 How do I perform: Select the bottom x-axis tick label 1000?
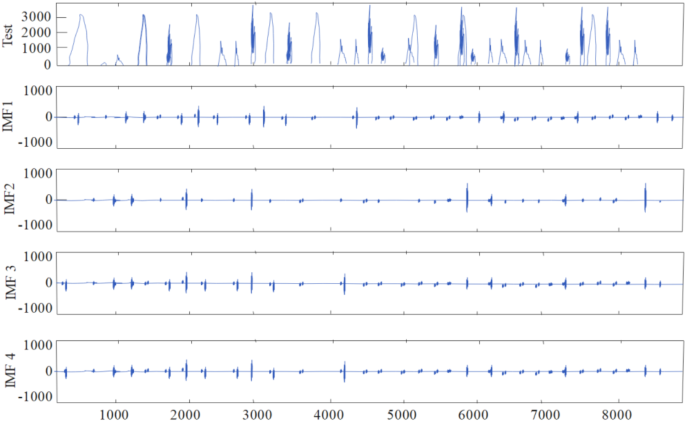coord(115,414)
